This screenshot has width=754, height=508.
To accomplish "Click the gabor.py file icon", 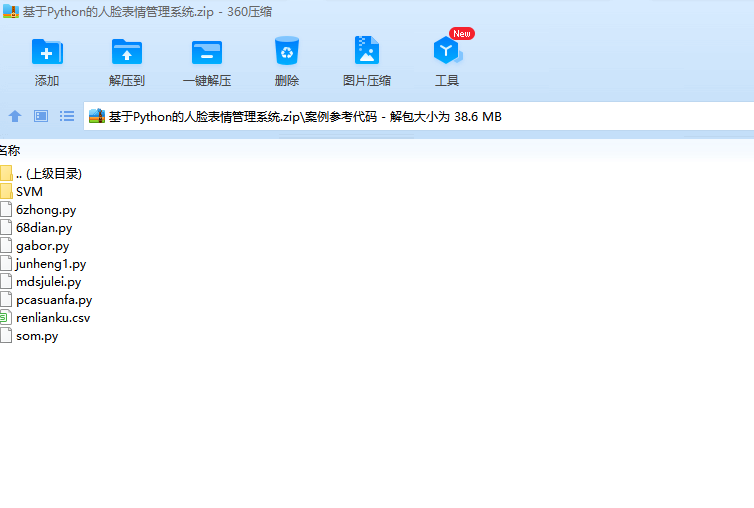I will pos(6,245).
